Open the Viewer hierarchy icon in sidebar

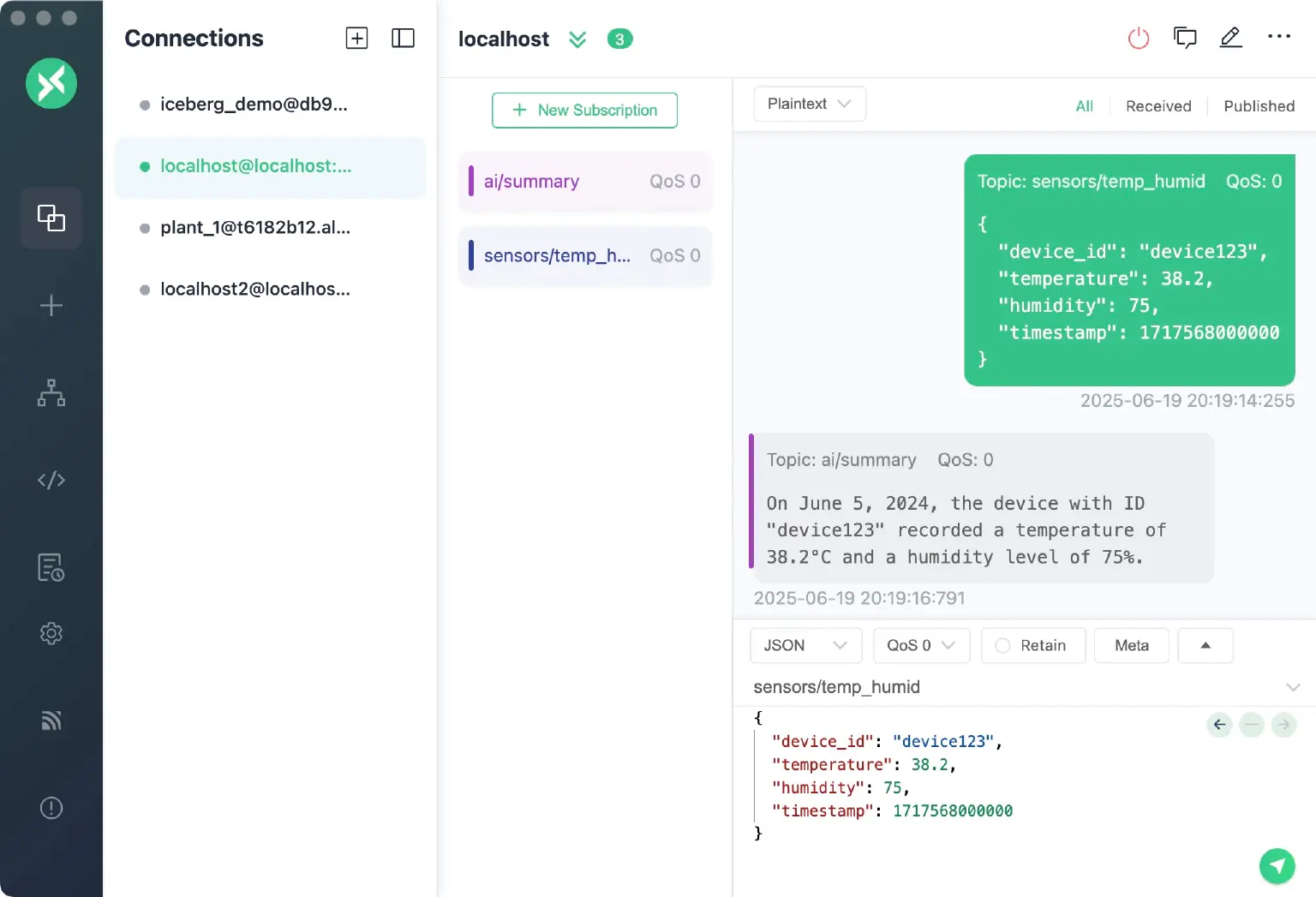(51, 393)
